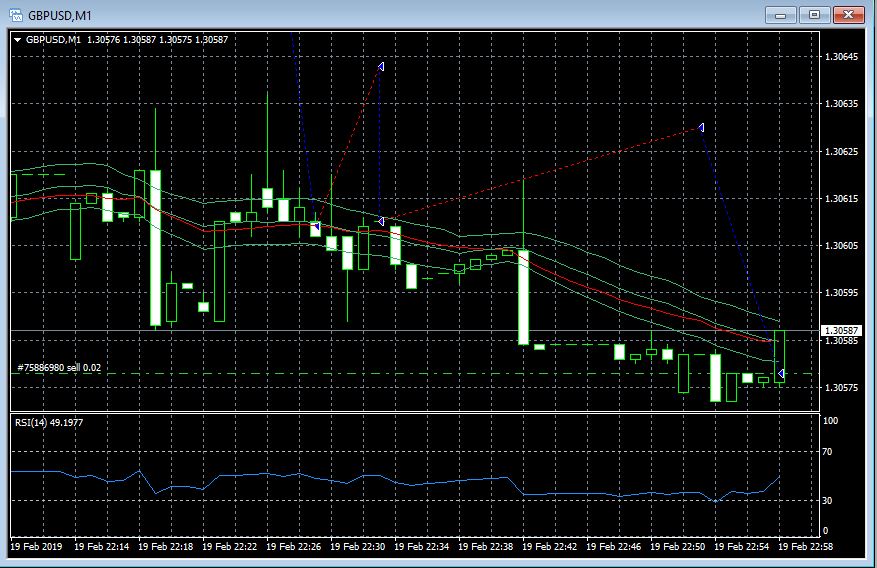The width and height of the screenshot is (877, 568).
Task: Maximize the GBPUSD,M1 chart window
Action: 814,15
